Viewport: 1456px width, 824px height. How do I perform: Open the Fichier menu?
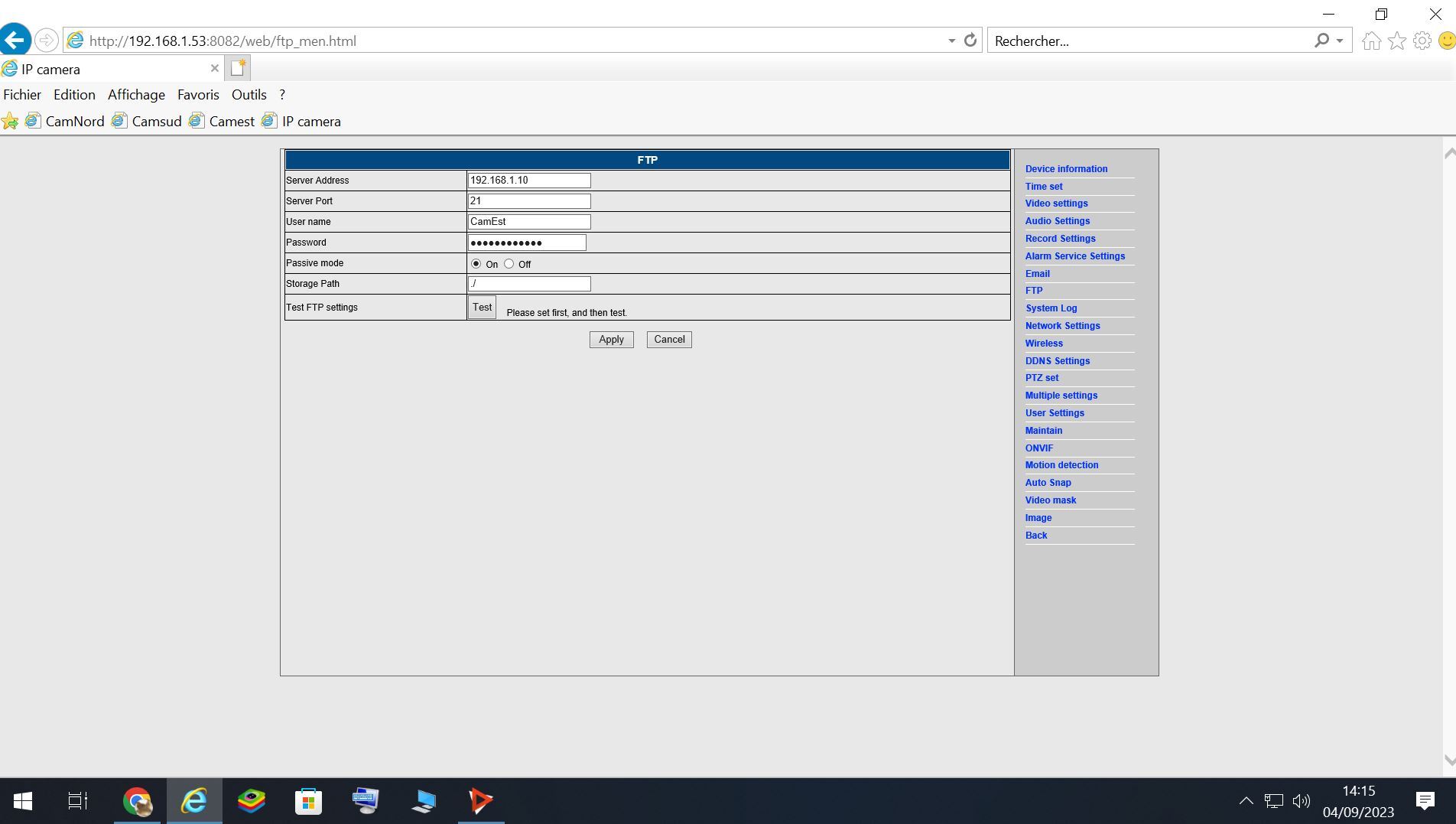coord(22,95)
